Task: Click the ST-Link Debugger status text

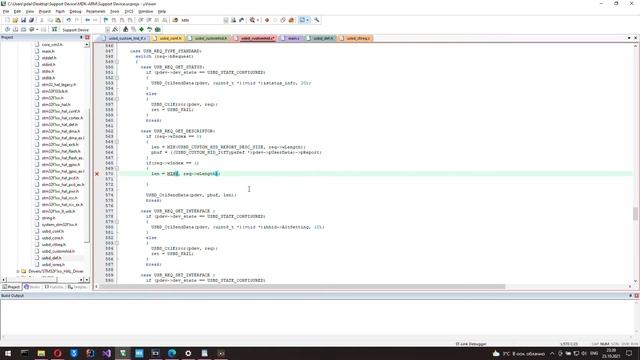Action: [x=471, y=344]
